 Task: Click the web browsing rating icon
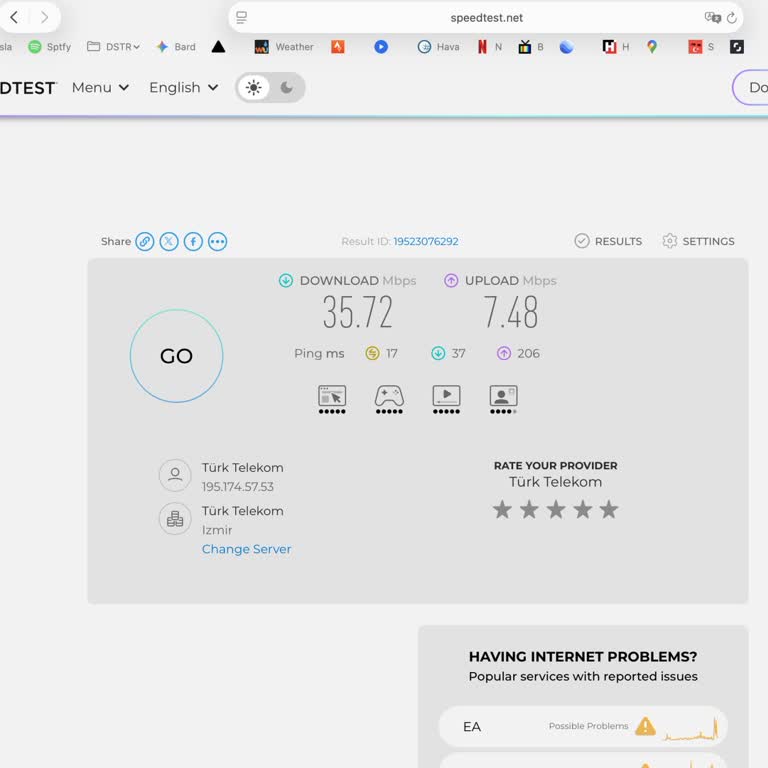[x=332, y=399]
